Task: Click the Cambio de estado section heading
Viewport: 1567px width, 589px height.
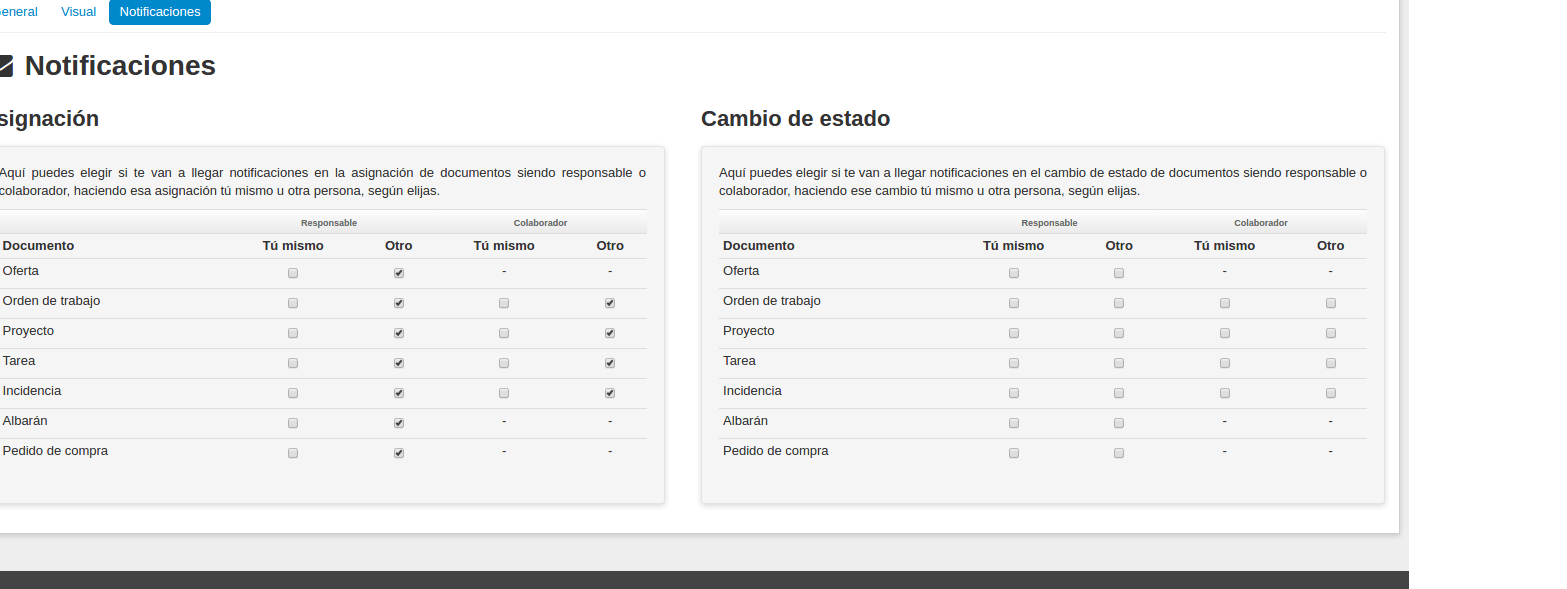Action: point(795,119)
